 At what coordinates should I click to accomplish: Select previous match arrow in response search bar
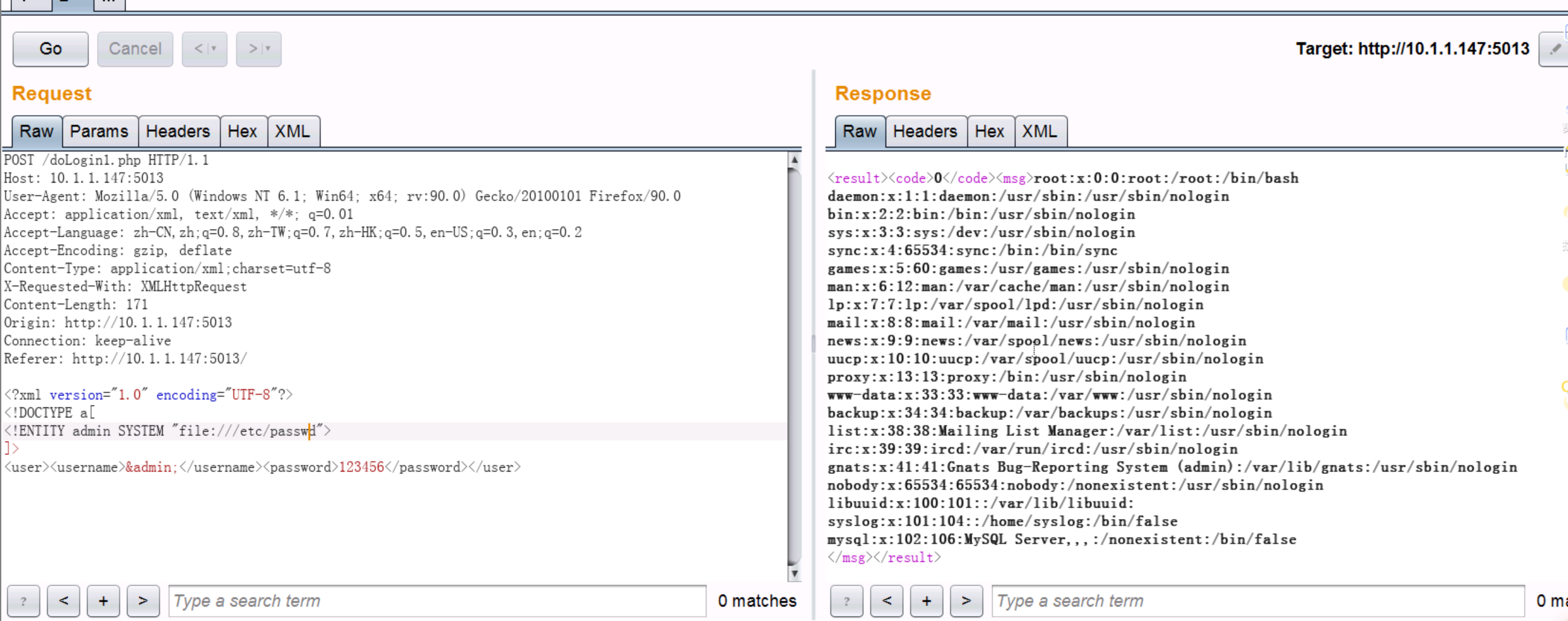click(887, 601)
